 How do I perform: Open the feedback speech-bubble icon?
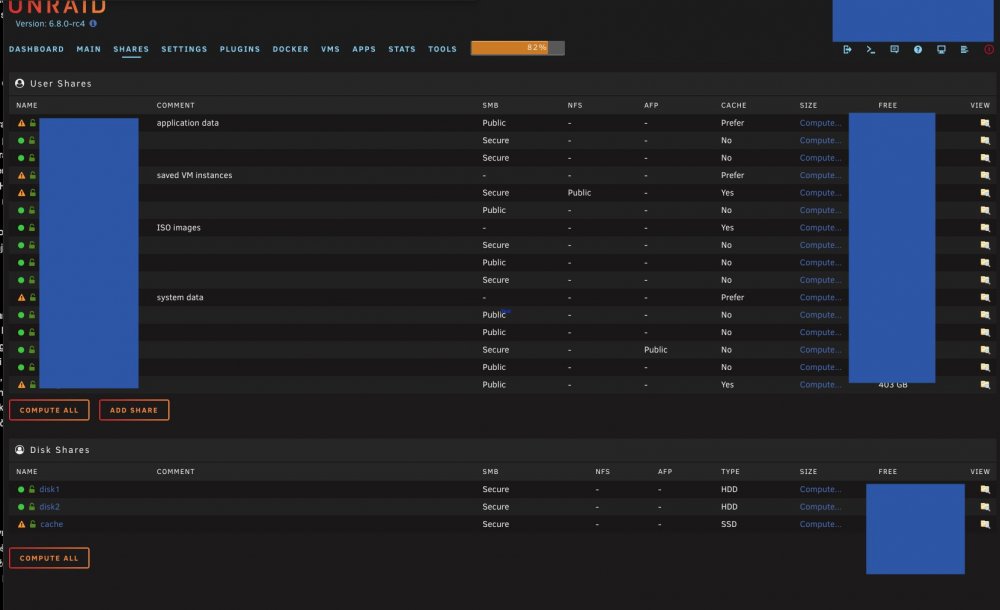click(894, 49)
